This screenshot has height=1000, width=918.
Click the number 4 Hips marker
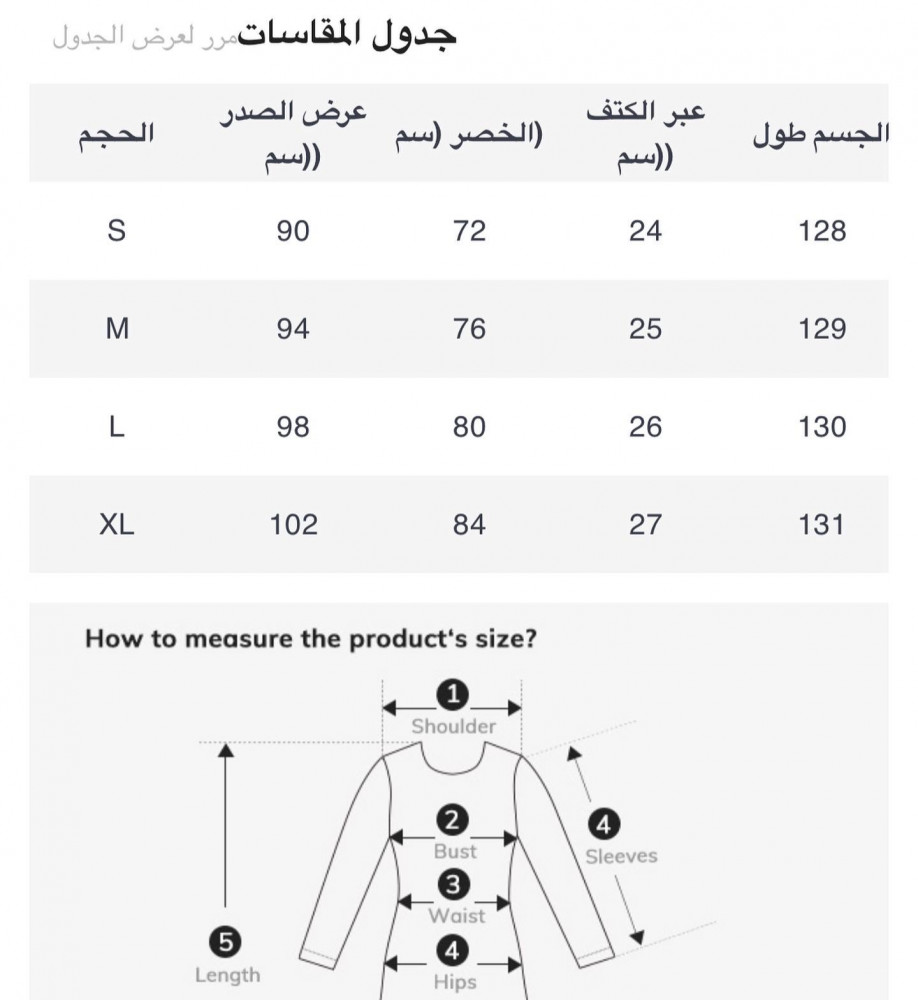[453, 950]
